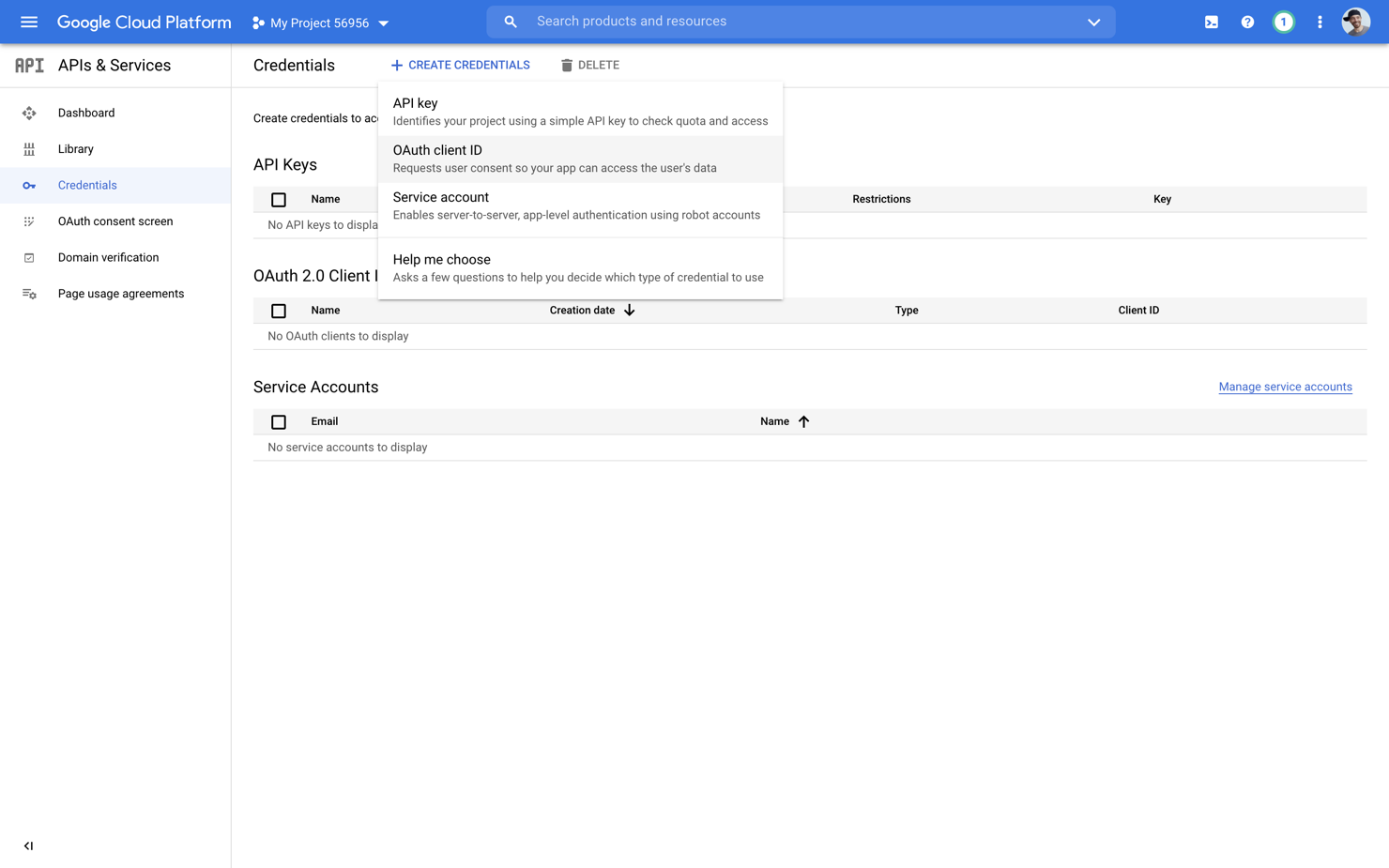This screenshot has height=868, width=1389.
Task: Click the DELETE button
Action: (x=589, y=65)
